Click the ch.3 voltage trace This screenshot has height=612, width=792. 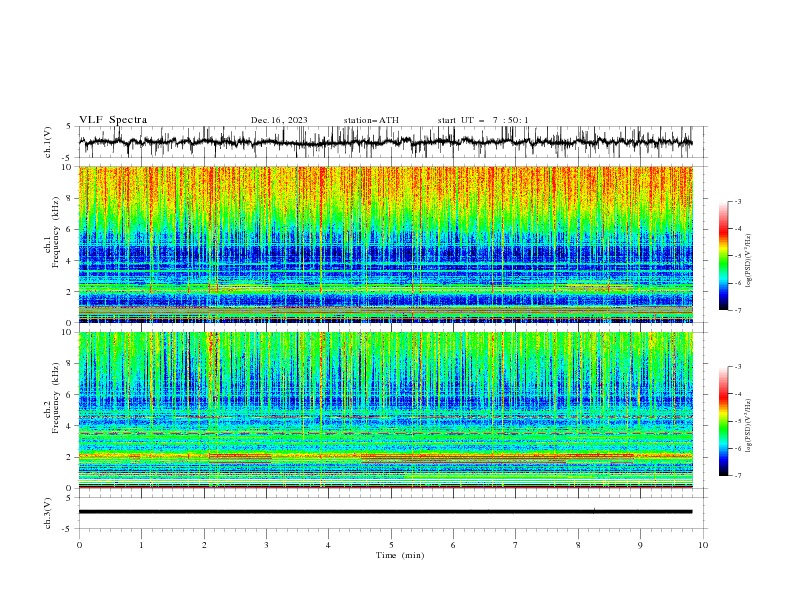pos(385,512)
